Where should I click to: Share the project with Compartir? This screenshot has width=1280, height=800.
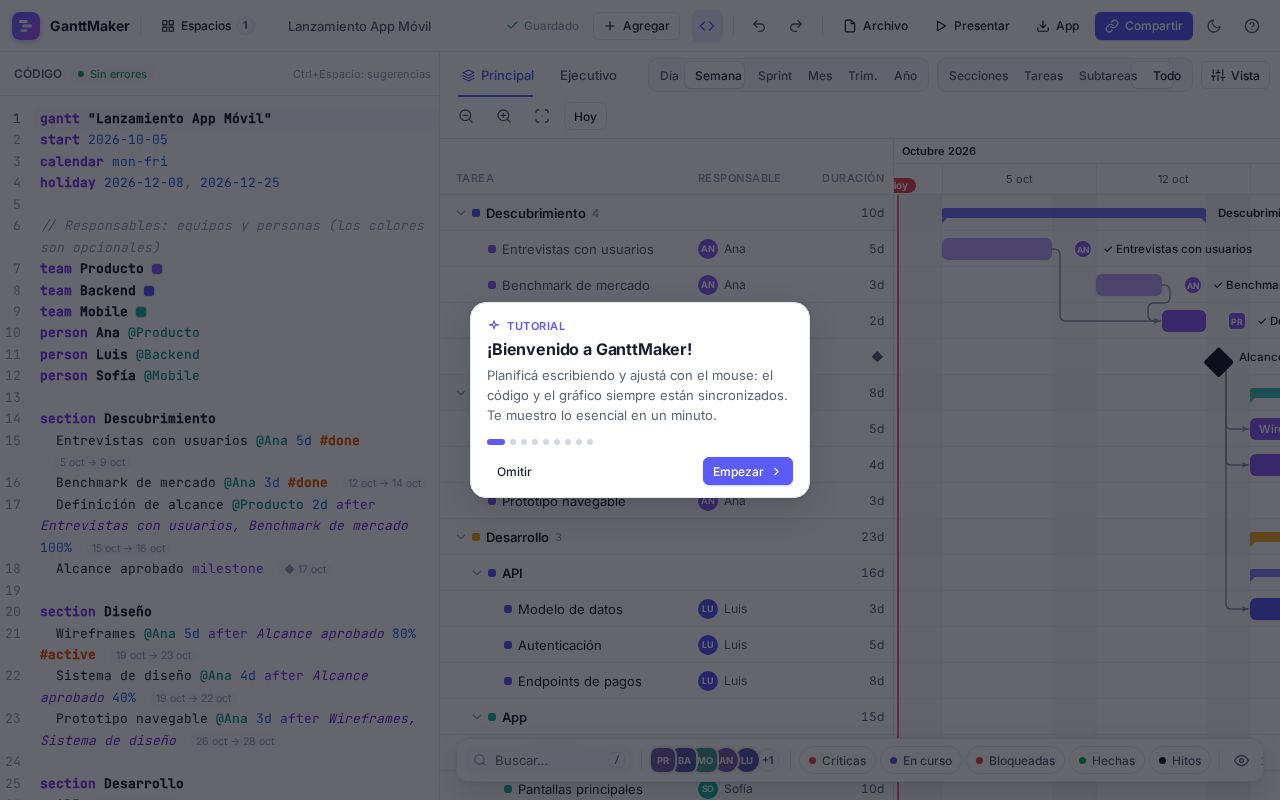[x=1144, y=26]
